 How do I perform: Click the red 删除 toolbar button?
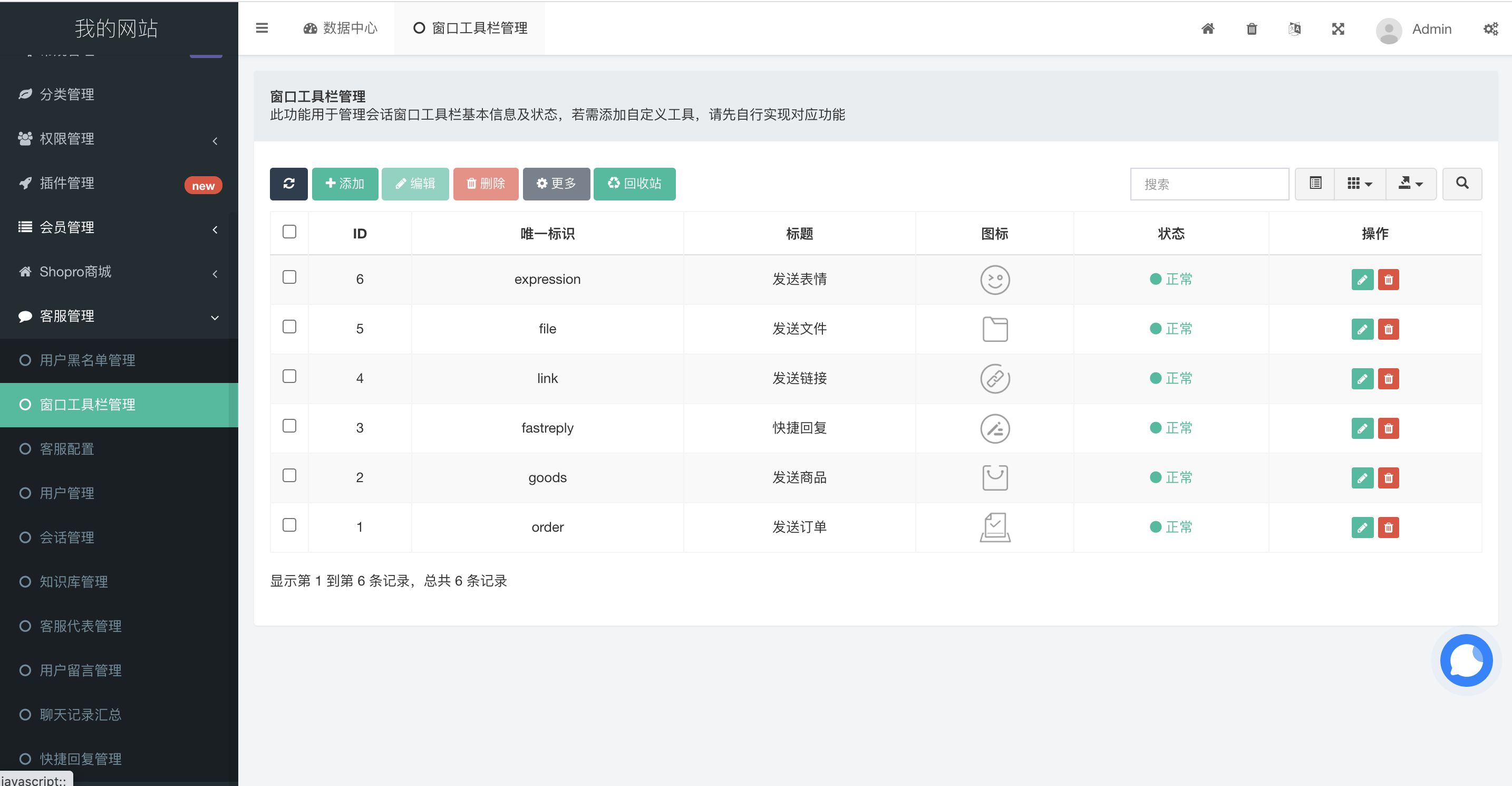point(486,184)
